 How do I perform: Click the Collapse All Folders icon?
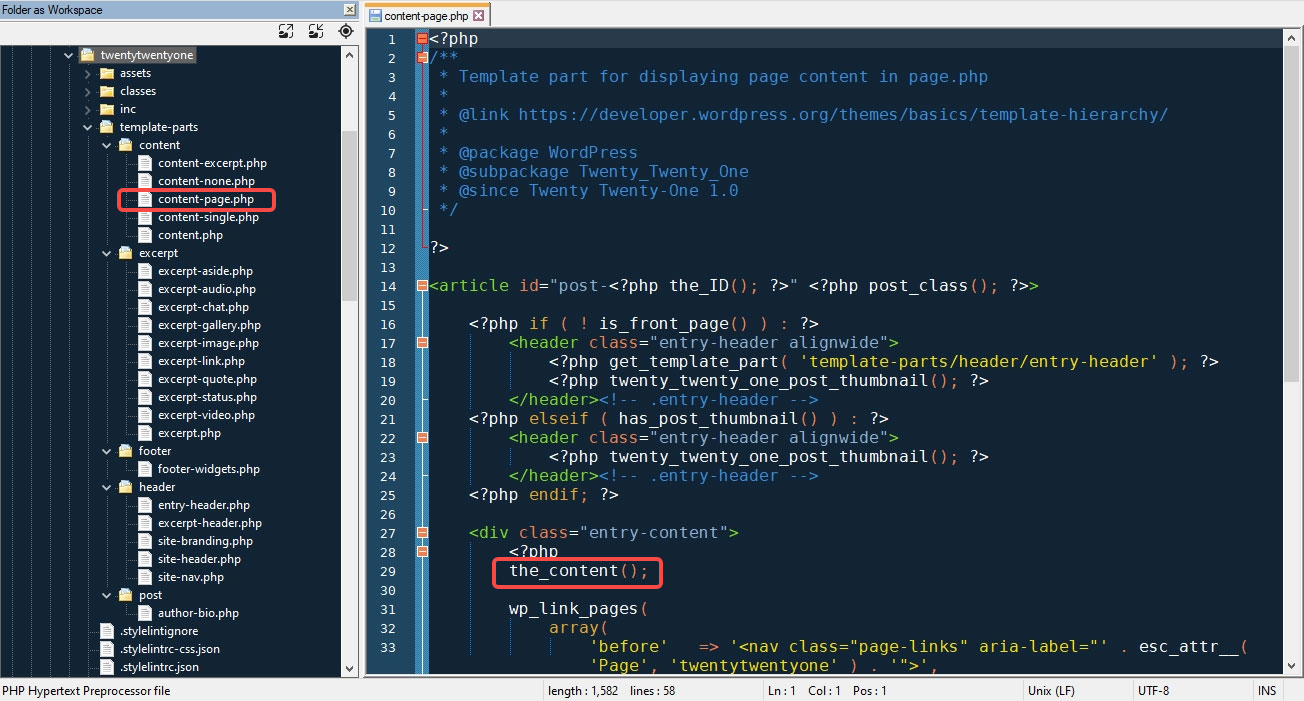click(x=316, y=31)
